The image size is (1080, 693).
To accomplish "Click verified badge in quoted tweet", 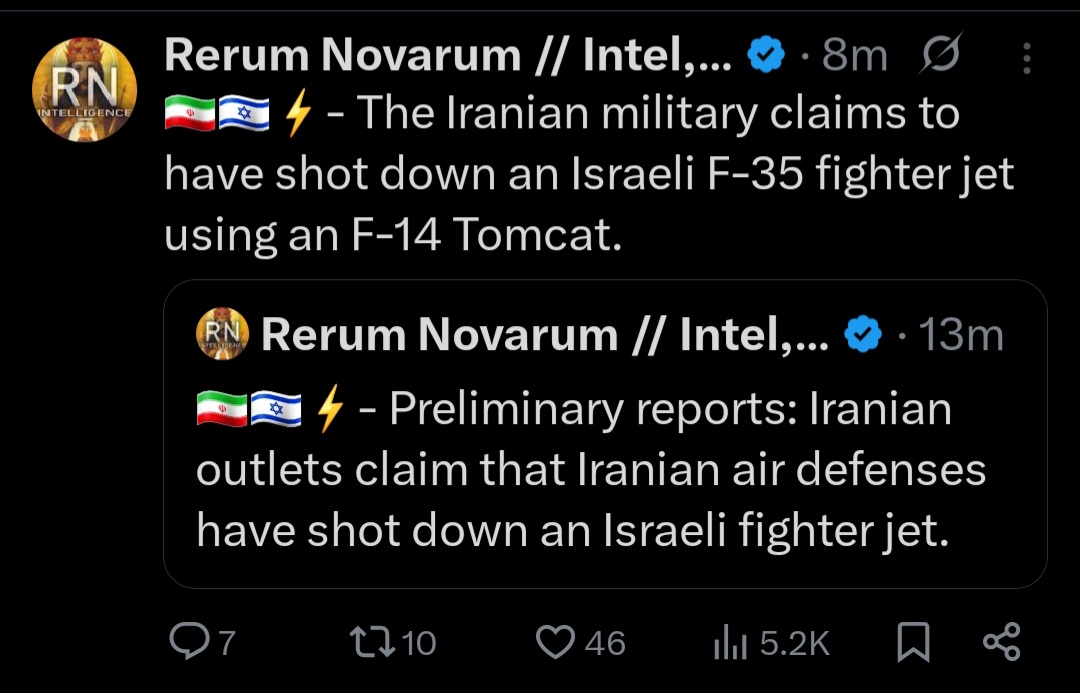I will pos(863,335).
